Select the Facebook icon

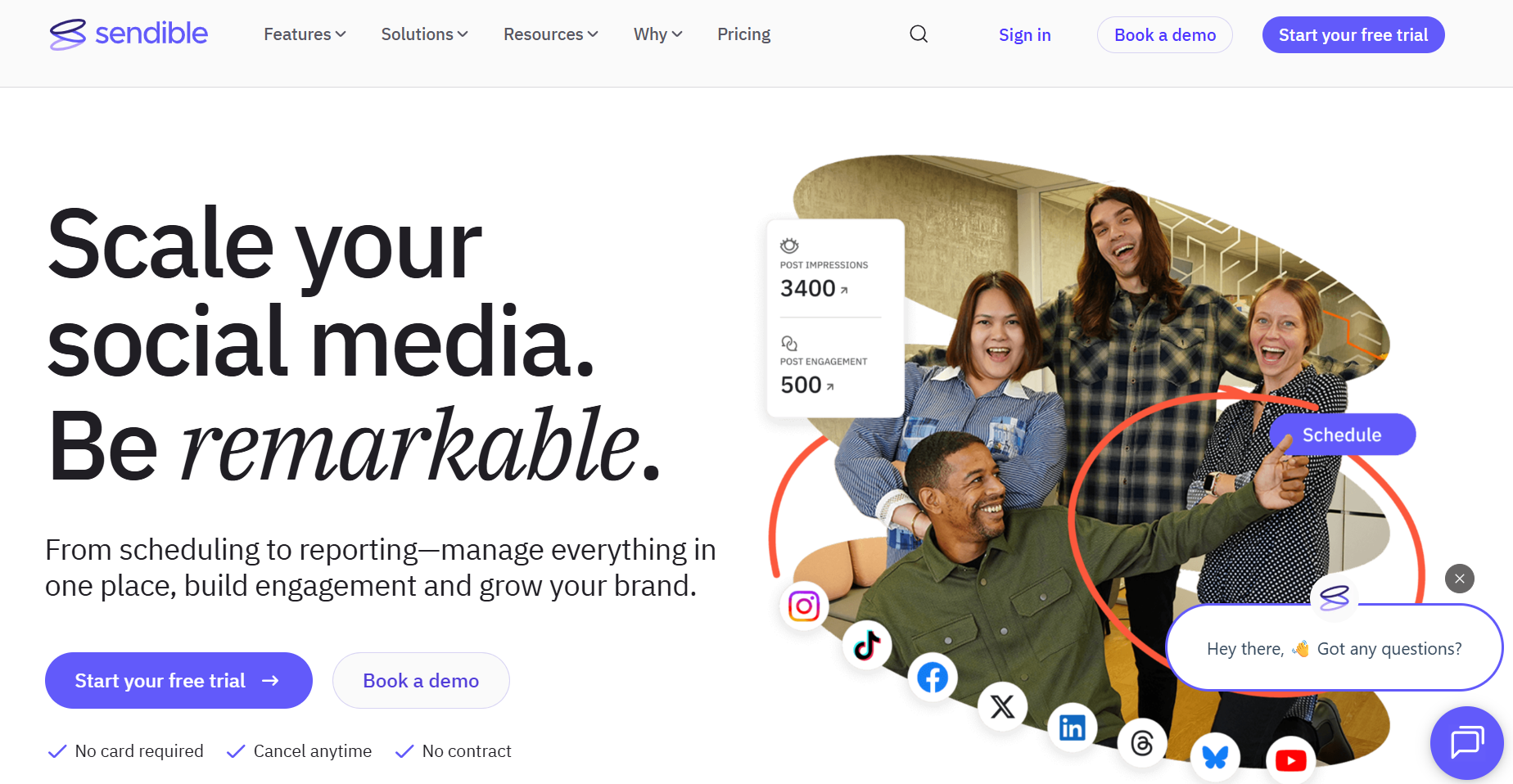933,678
